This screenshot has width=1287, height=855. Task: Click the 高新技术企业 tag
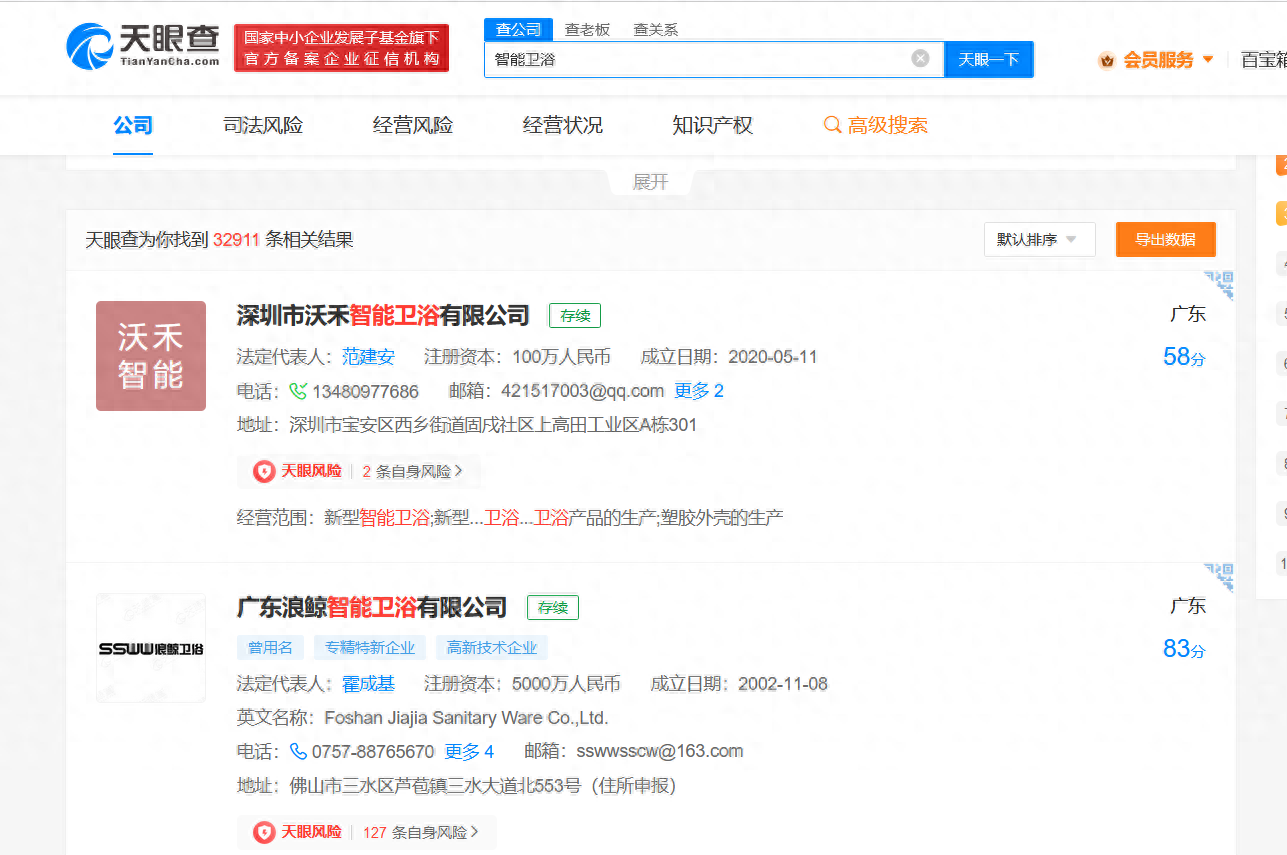[492, 648]
